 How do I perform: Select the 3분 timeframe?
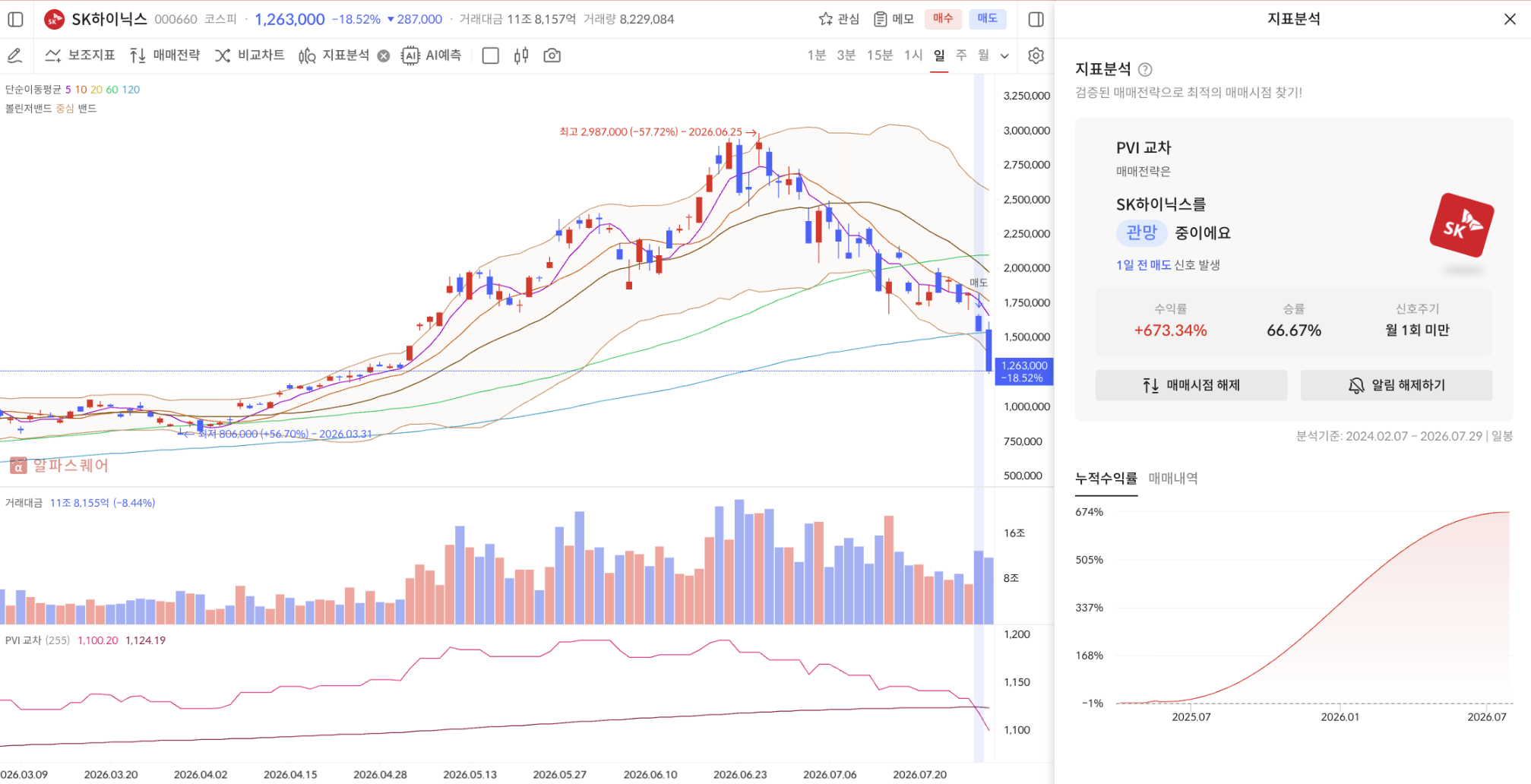[x=846, y=55]
